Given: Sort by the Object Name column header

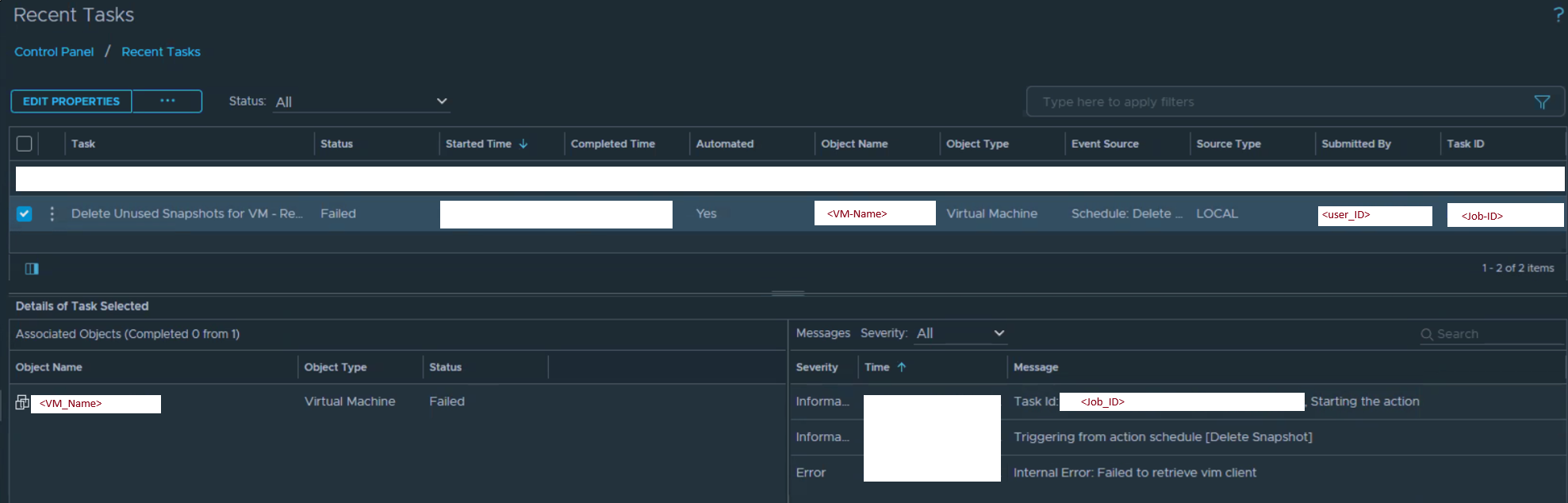Looking at the screenshot, I should (854, 144).
